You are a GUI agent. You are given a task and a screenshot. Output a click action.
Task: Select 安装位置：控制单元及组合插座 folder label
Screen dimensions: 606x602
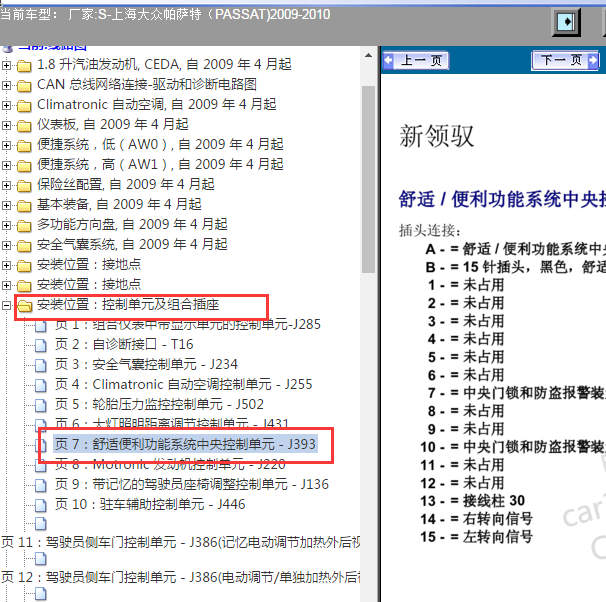click(128, 305)
